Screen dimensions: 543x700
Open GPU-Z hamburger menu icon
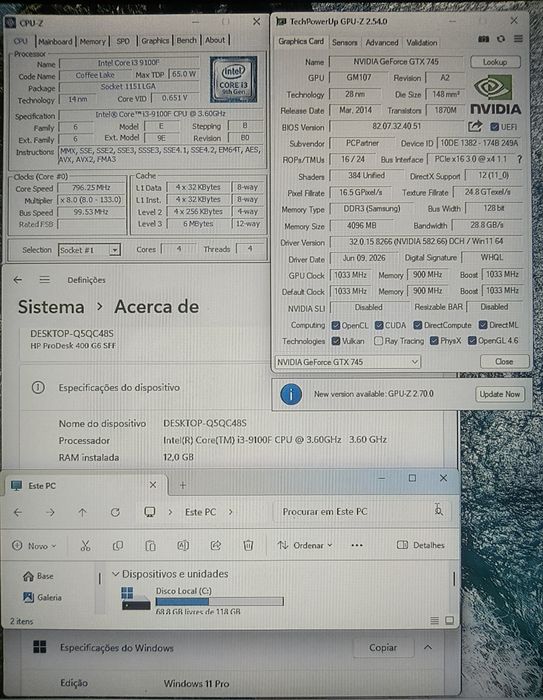coord(518,39)
